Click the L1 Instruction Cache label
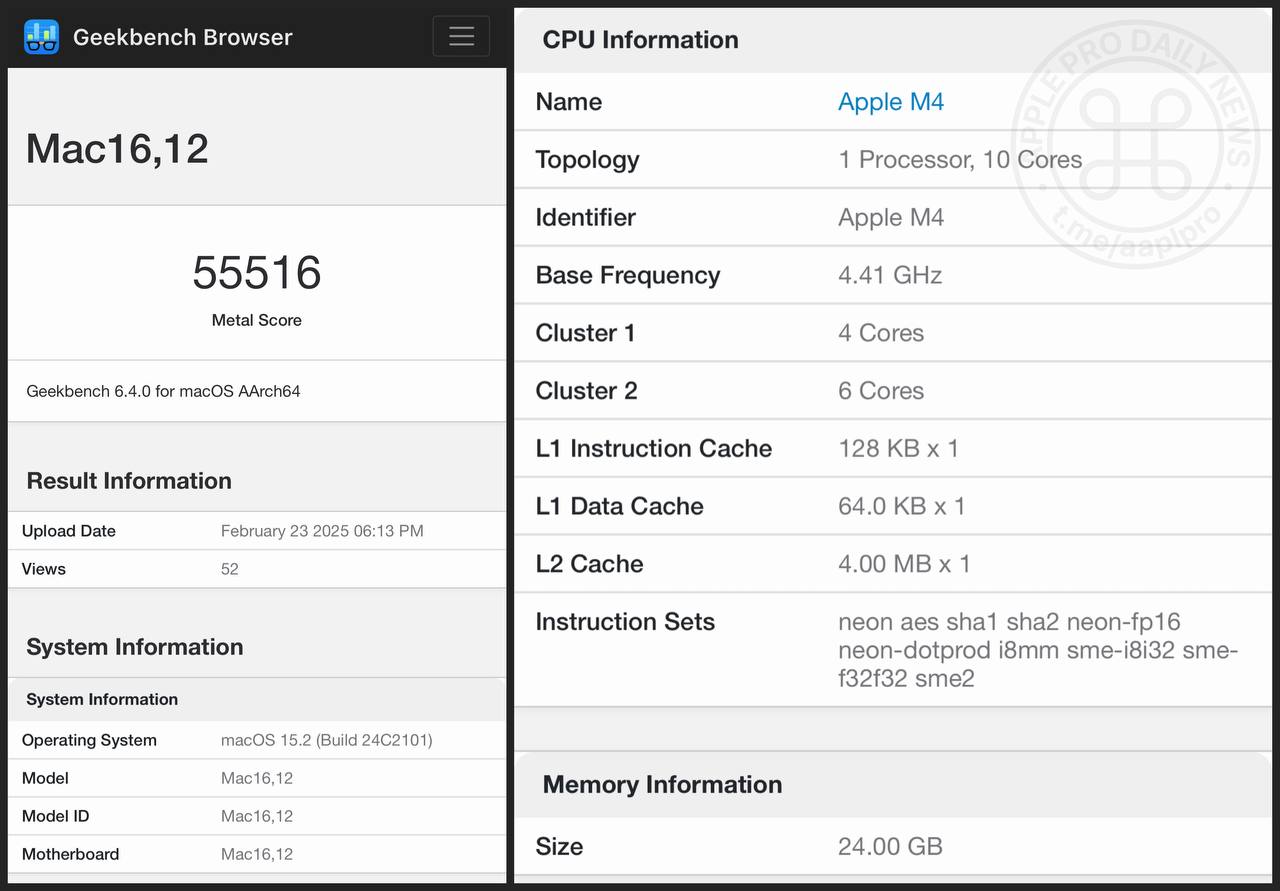 pos(654,449)
